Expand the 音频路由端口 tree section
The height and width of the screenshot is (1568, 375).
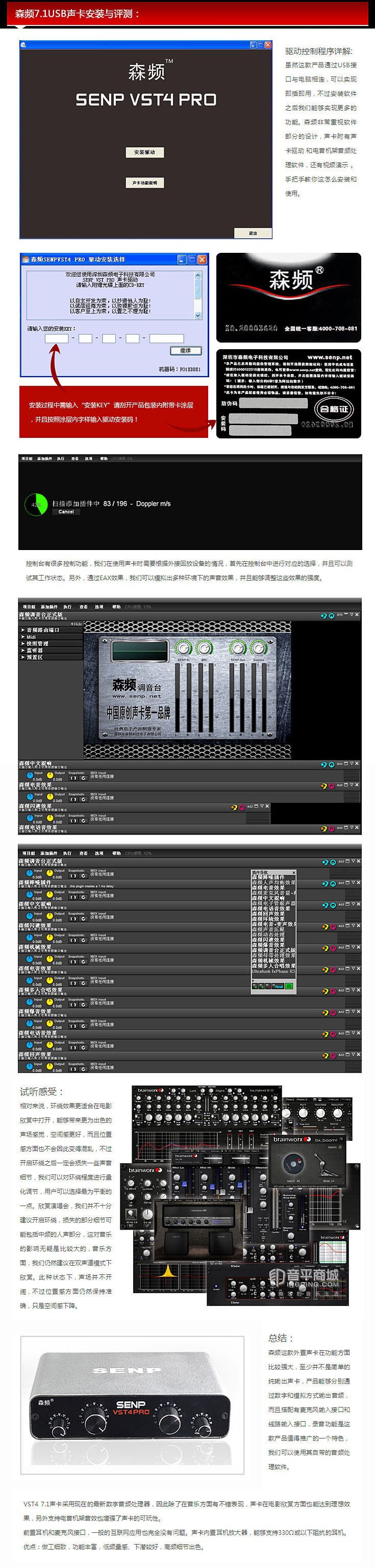43,630
